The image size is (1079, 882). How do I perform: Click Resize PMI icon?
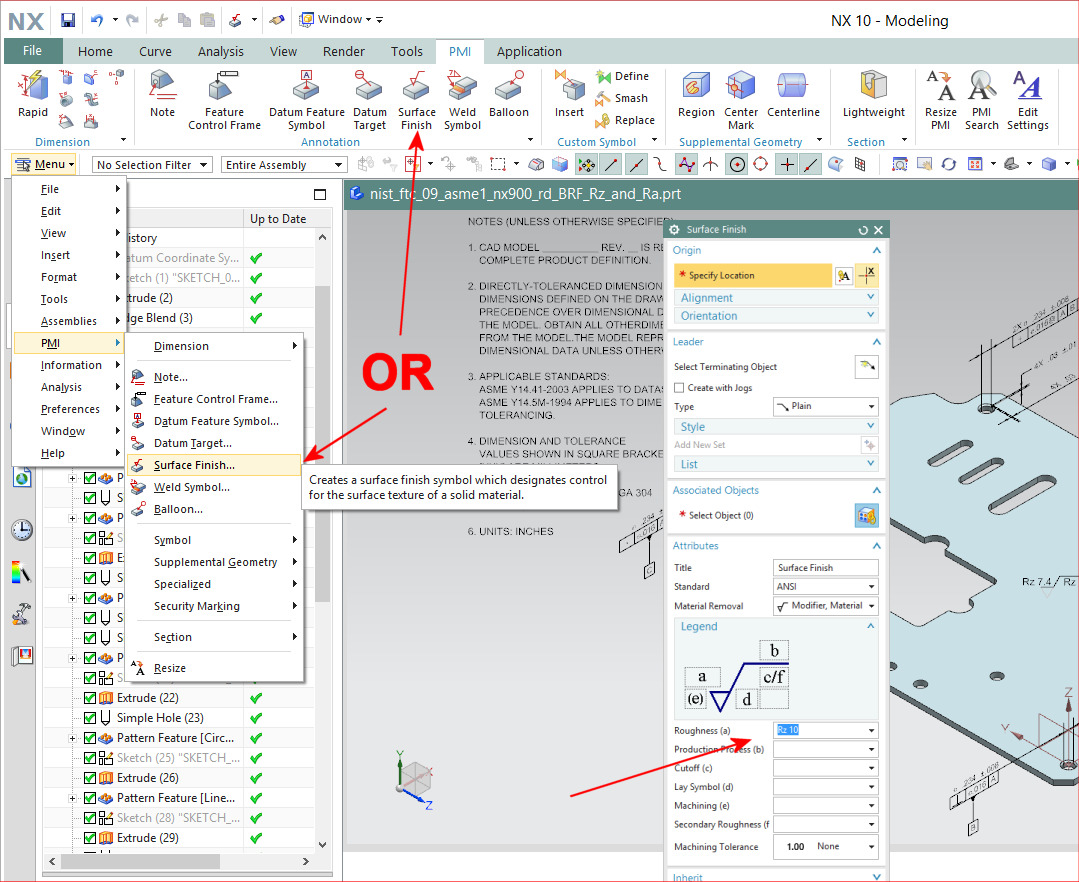tap(941, 100)
